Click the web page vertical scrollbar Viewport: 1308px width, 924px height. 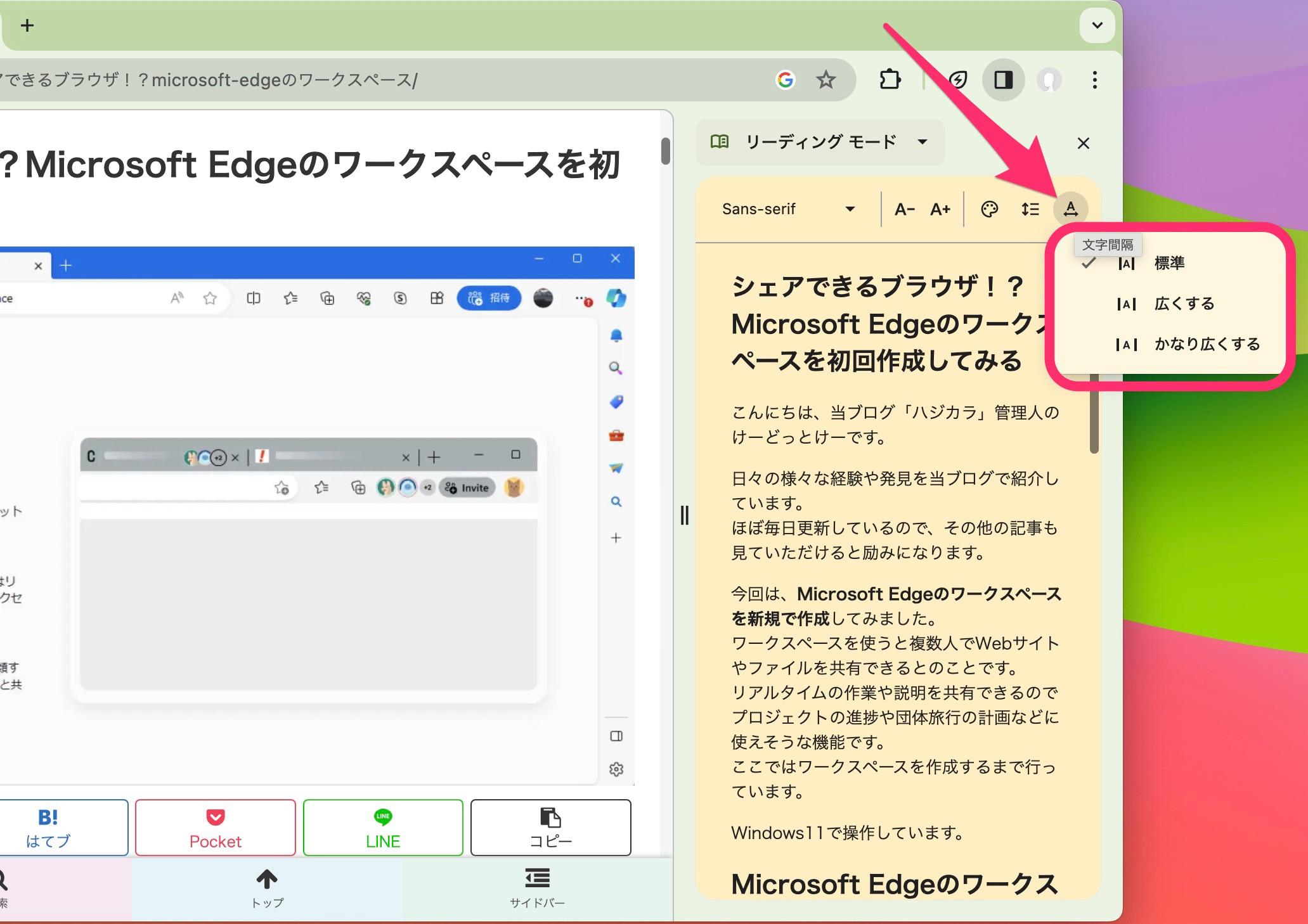[x=665, y=151]
